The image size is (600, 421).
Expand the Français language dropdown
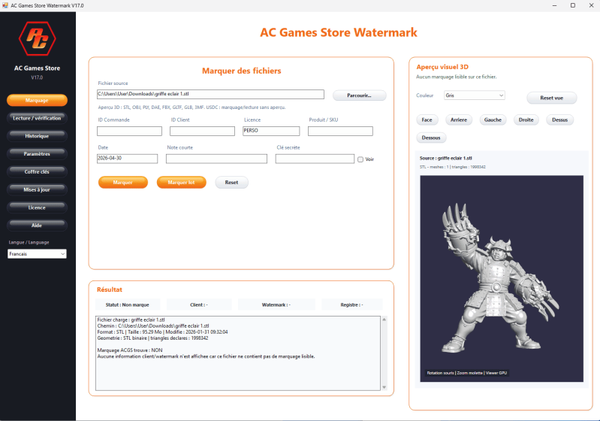click(37, 254)
